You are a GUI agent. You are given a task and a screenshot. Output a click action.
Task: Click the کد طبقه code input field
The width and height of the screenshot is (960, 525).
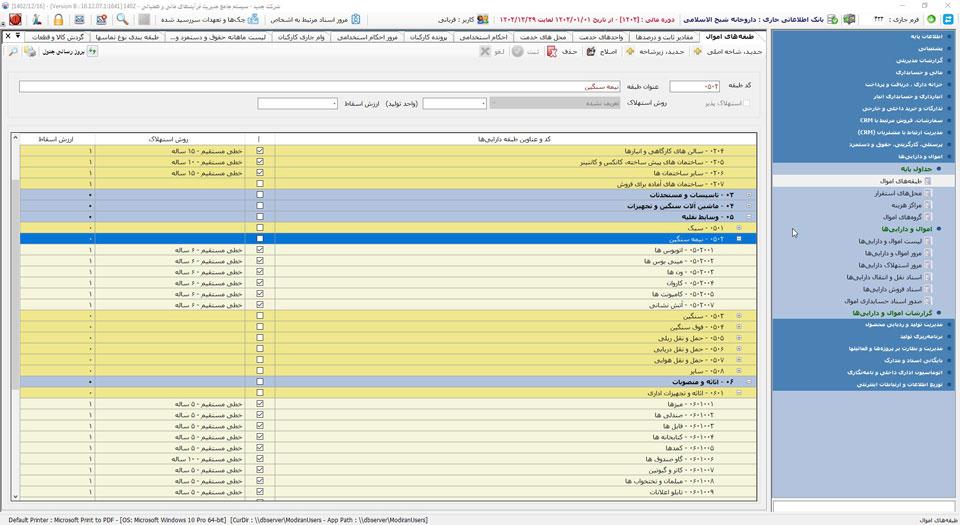tap(695, 86)
